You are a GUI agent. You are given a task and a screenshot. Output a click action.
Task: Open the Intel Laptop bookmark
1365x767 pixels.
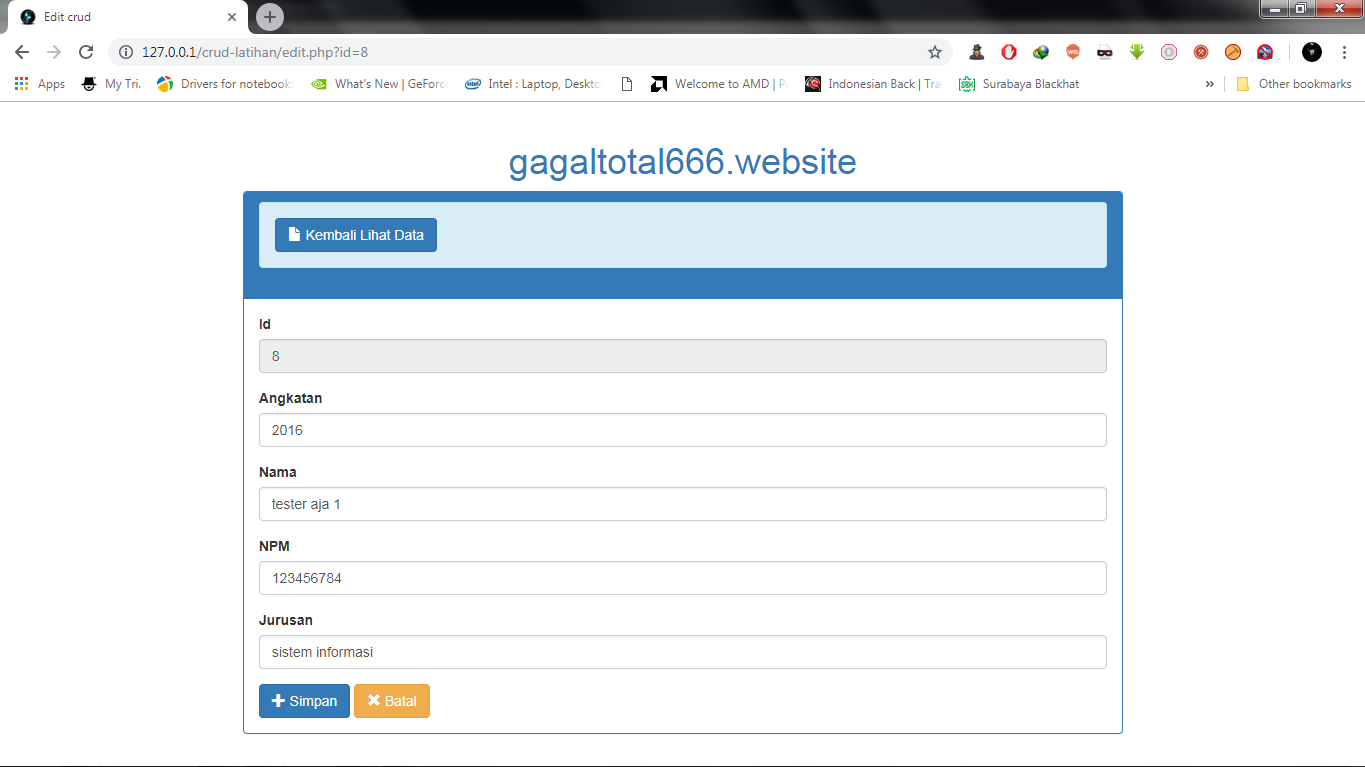pos(533,84)
